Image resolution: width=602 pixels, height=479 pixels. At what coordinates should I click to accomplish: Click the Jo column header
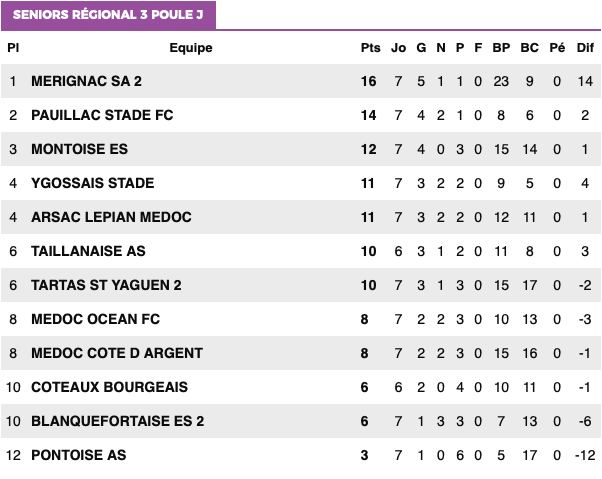[399, 48]
